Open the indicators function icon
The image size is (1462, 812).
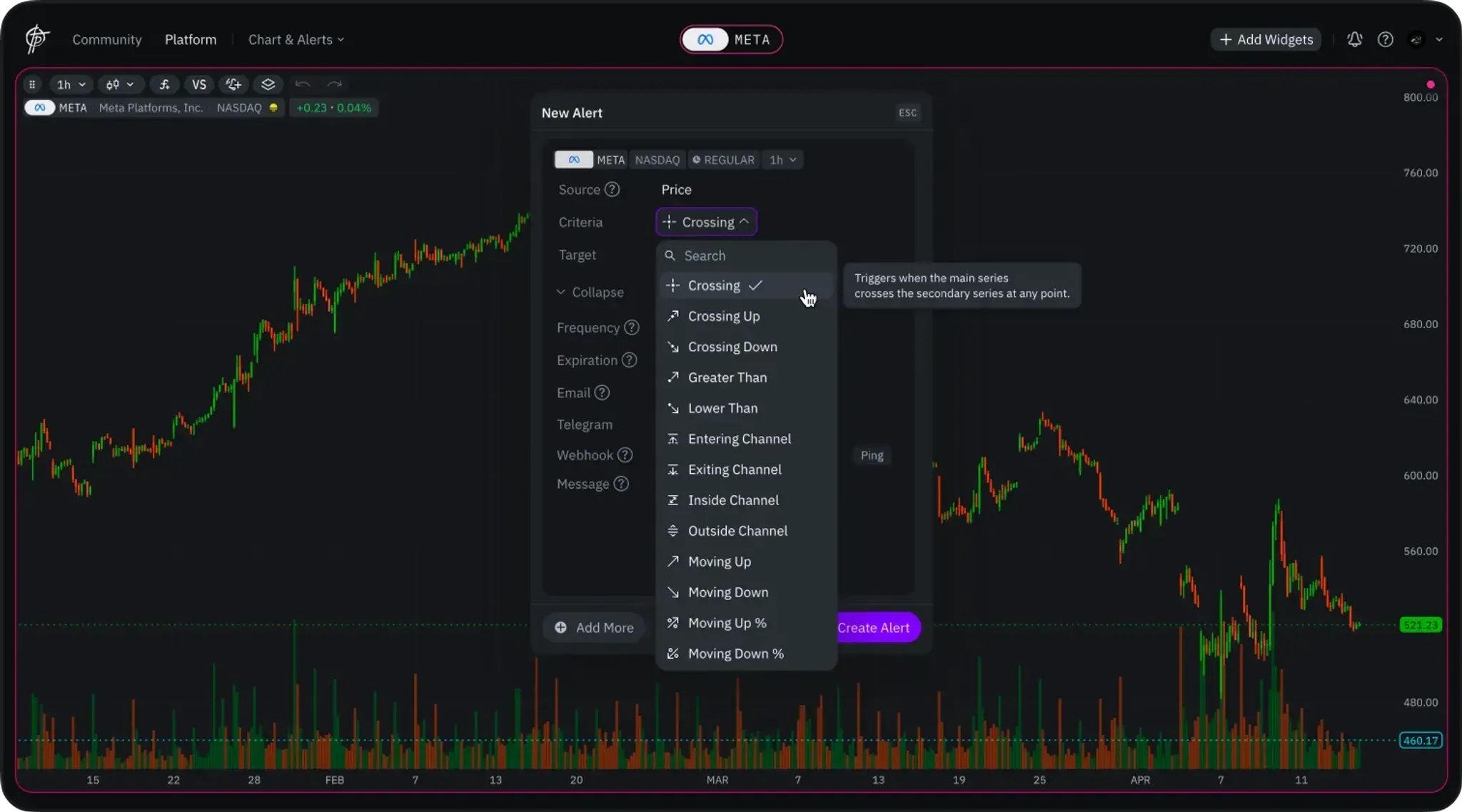[x=164, y=84]
